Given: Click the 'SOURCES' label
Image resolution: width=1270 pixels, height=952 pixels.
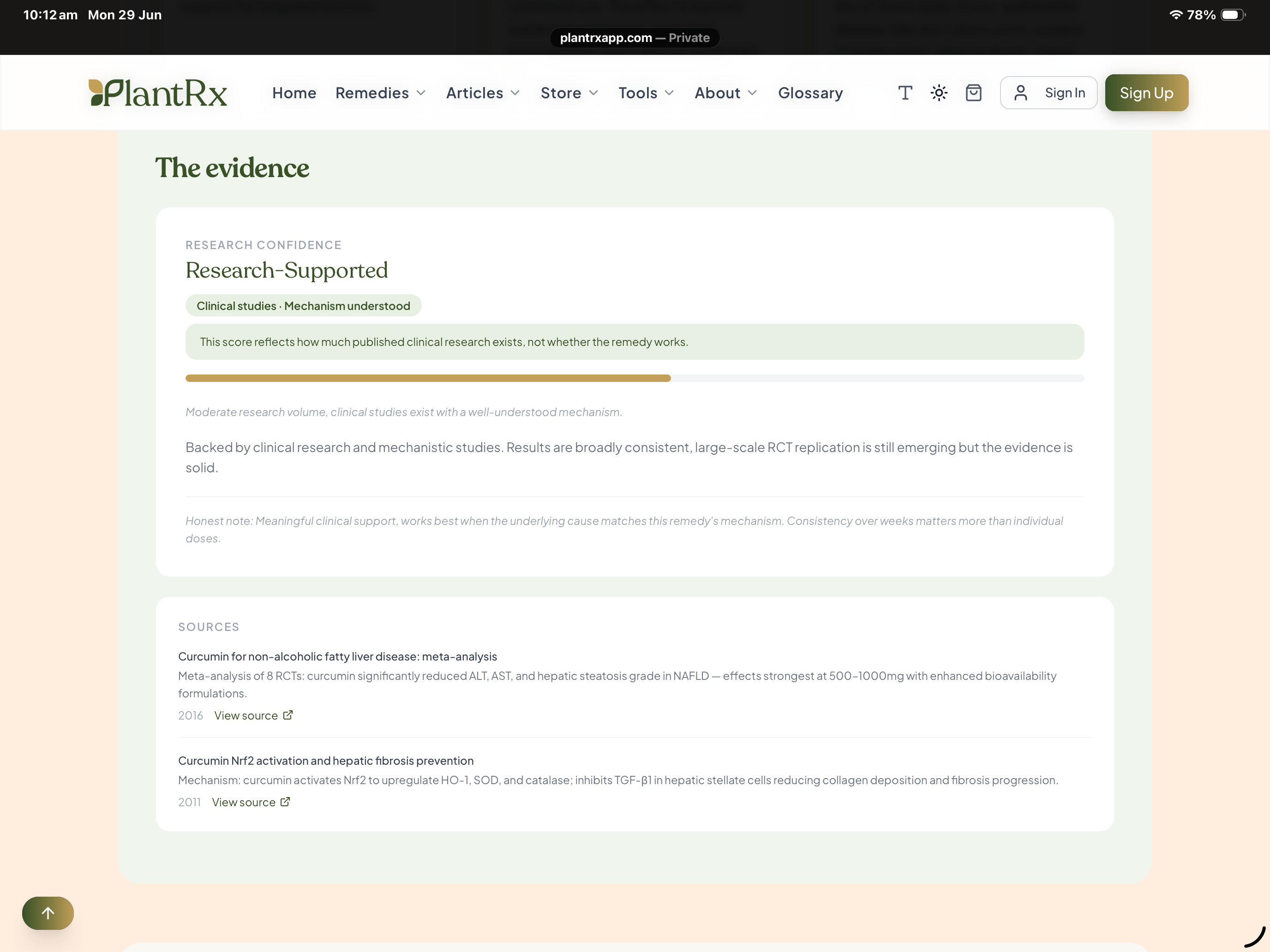Looking at the screenshot, I should [209, 627].
